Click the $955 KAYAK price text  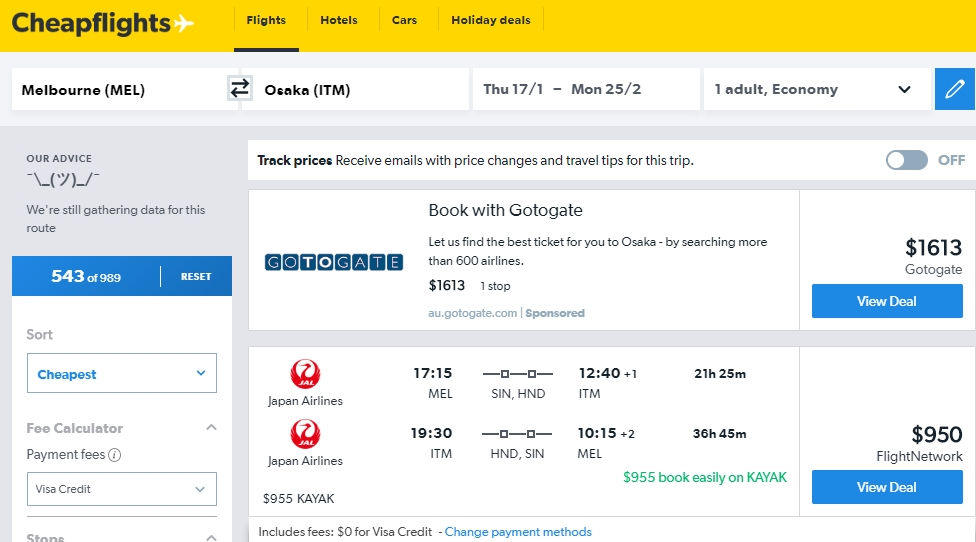coord(299,498)
